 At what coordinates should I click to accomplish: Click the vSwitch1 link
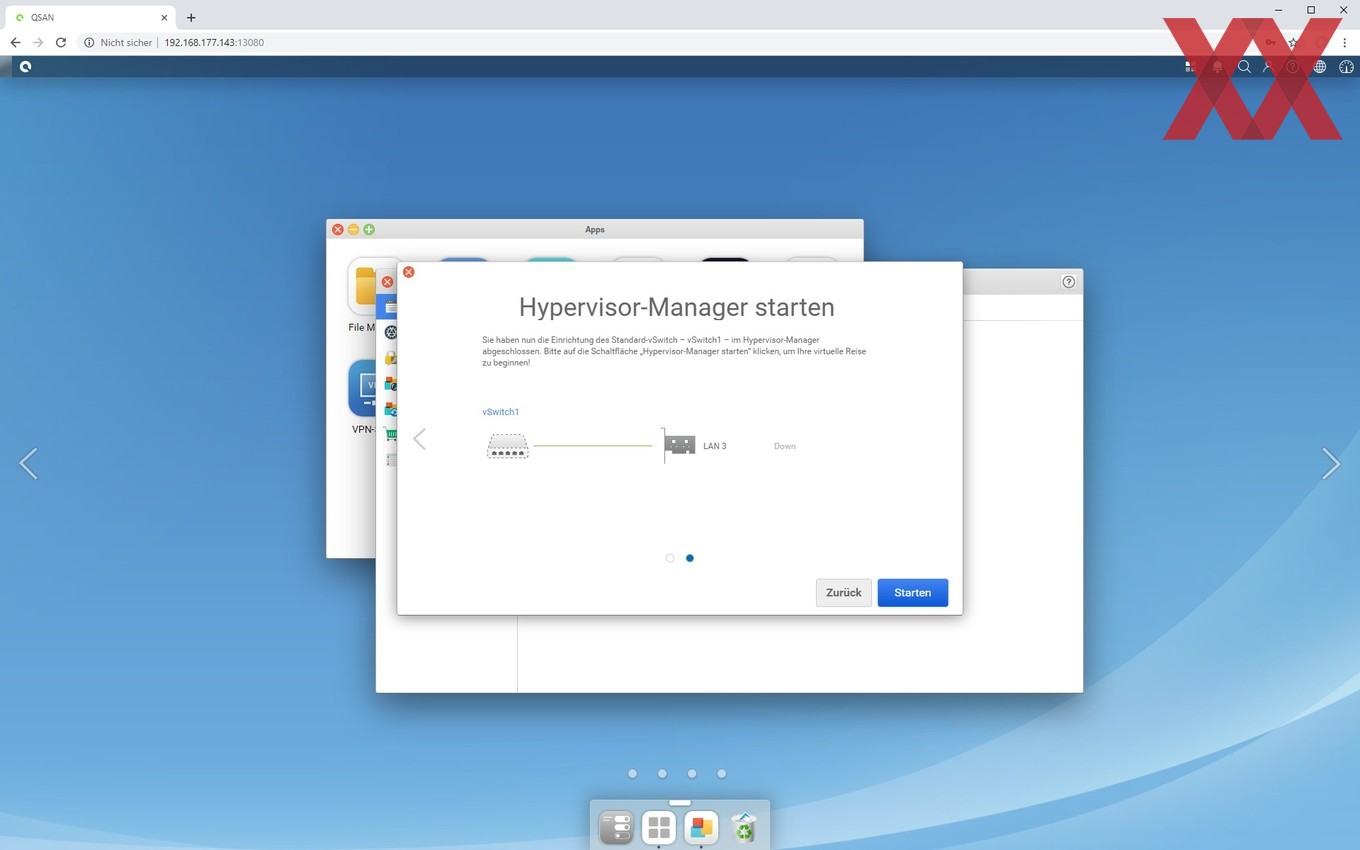[x=500, y=412]
